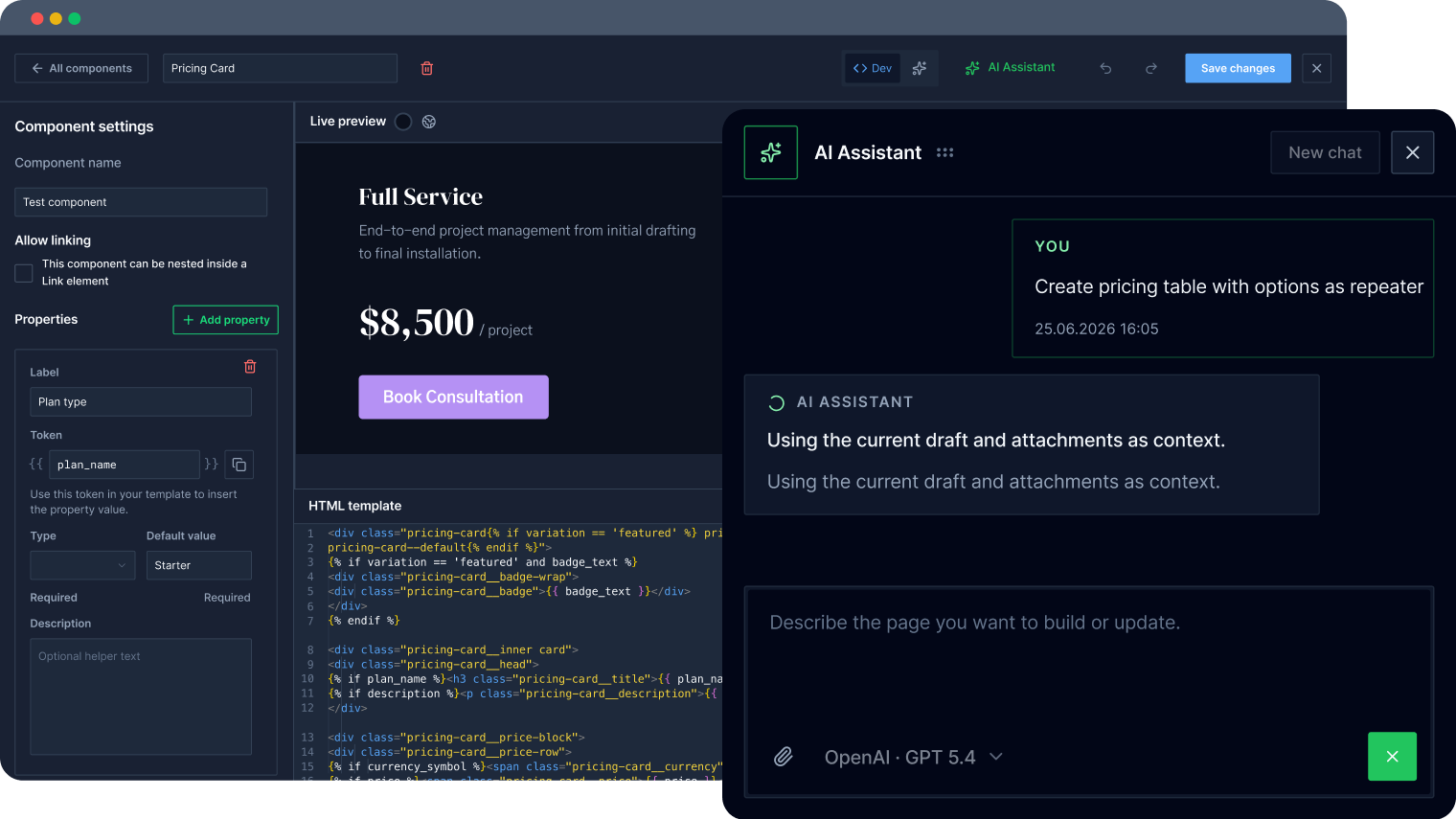Click the Test component name field
The image size is (1456, 819).
pos(141,202)
